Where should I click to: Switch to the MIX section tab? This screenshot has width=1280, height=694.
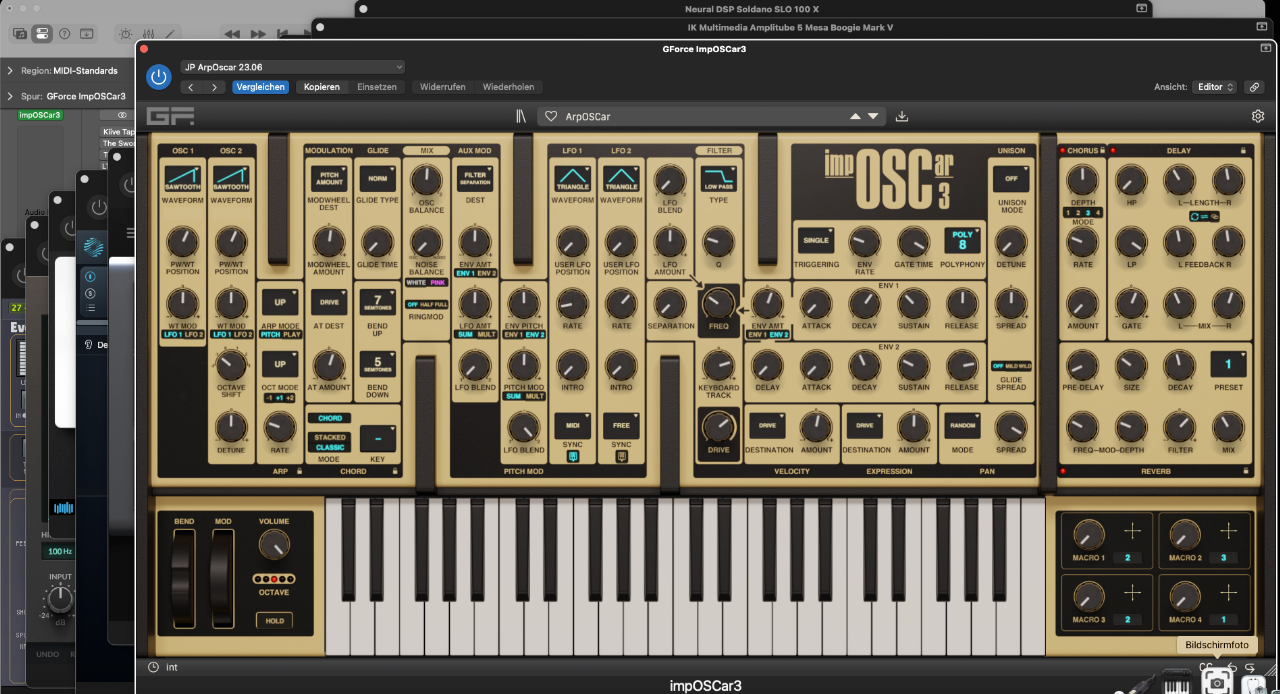426,151
